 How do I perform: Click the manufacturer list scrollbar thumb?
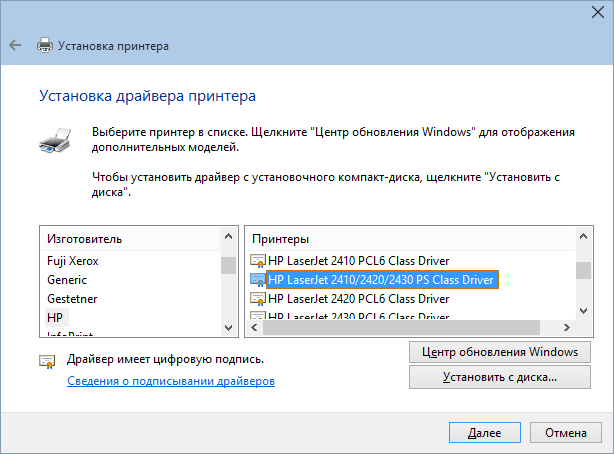point(228,266)
